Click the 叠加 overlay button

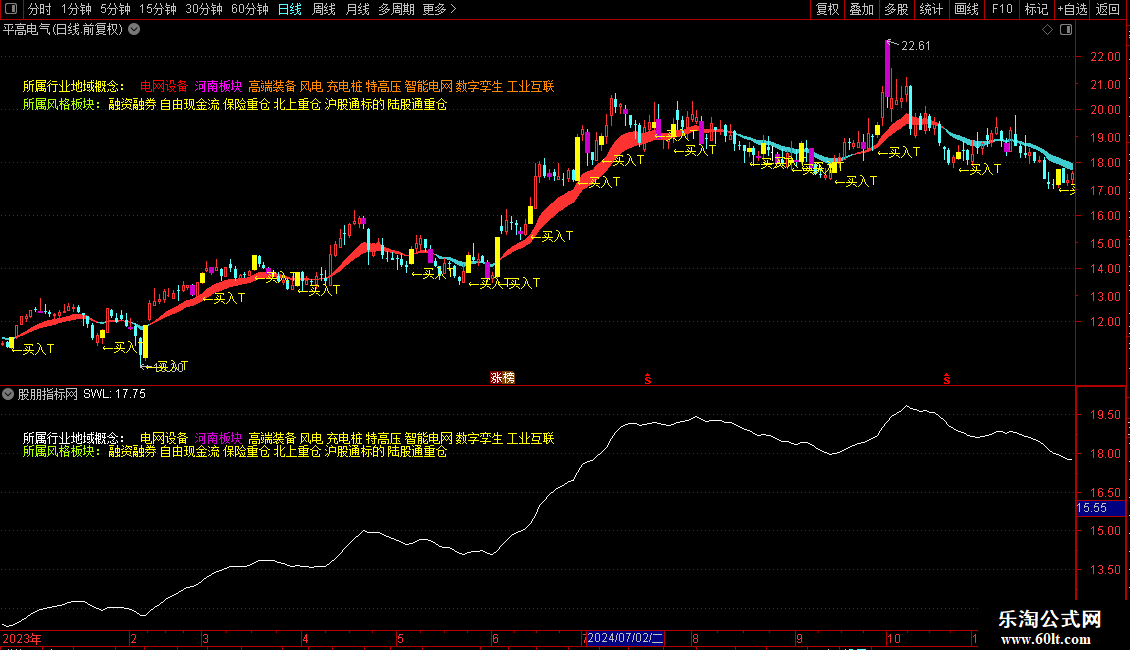pos(862,9)
